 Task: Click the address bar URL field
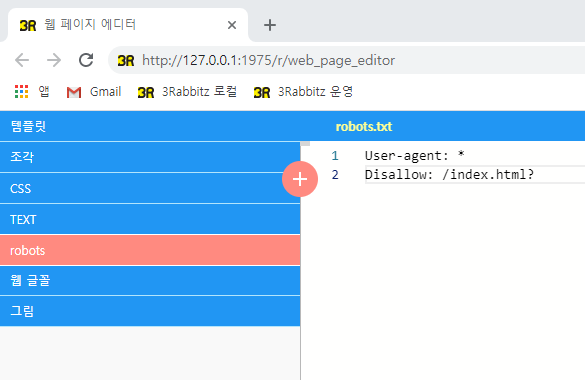click(x=347, y=60)
